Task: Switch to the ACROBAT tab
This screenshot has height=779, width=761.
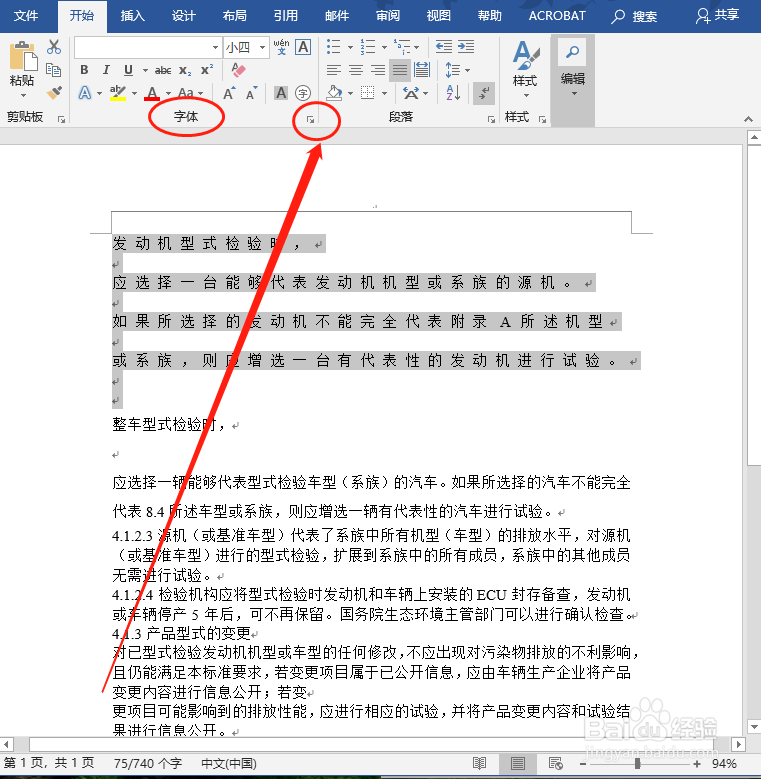Action: [557, 16]
